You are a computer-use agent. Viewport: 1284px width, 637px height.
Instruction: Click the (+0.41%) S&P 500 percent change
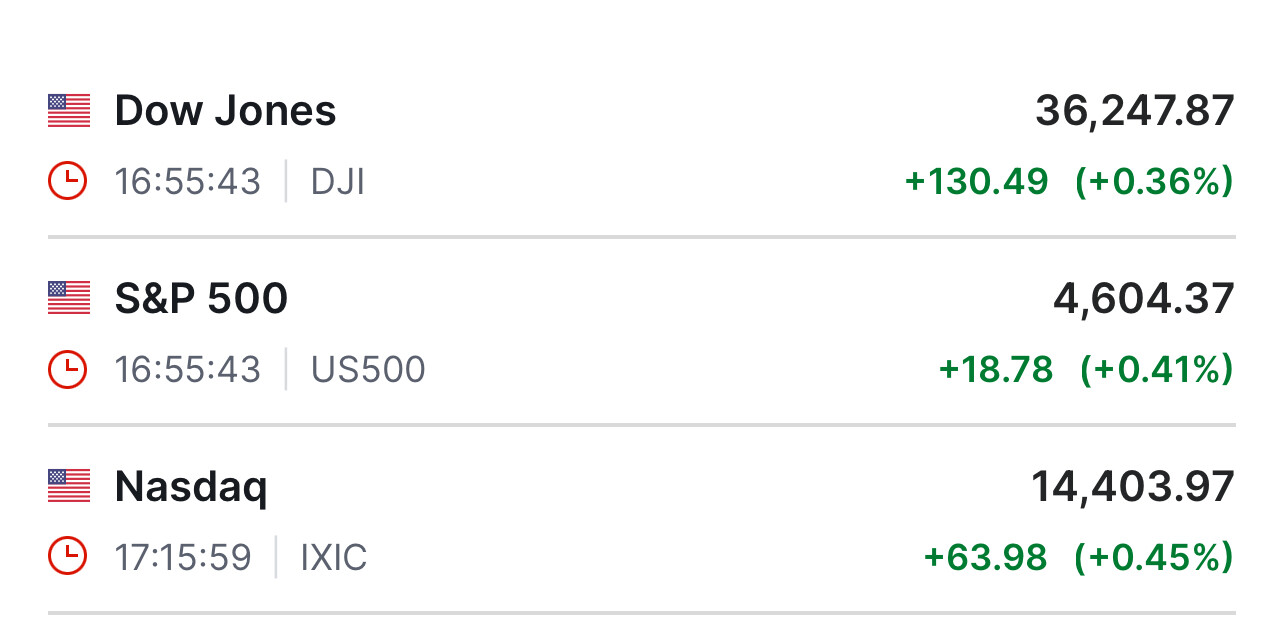click(1156, 370)
